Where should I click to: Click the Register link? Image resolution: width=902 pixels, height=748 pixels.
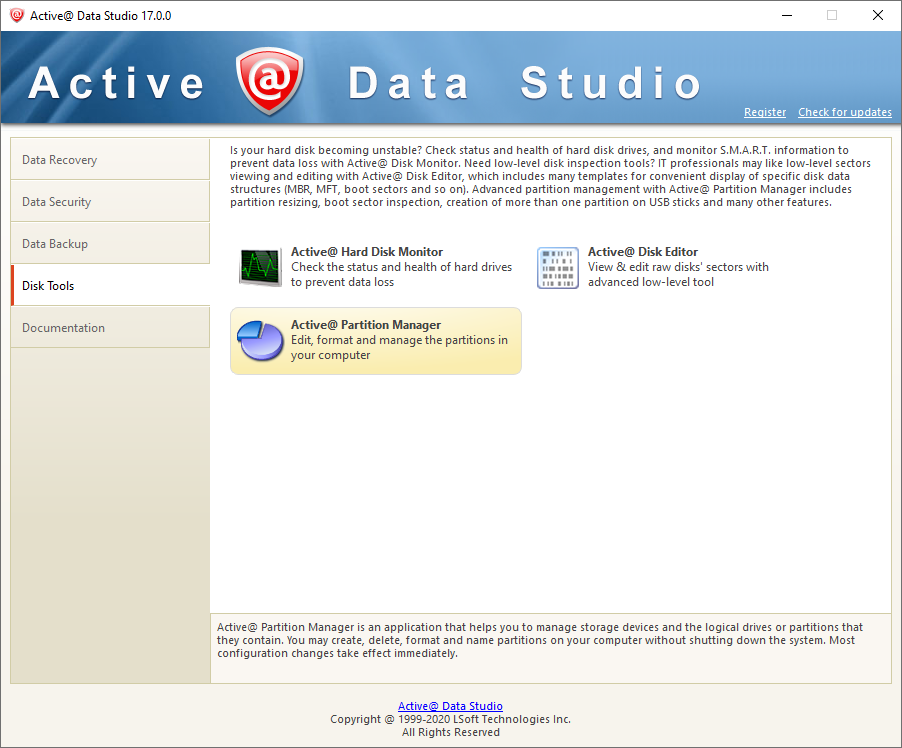pos(765,112)
